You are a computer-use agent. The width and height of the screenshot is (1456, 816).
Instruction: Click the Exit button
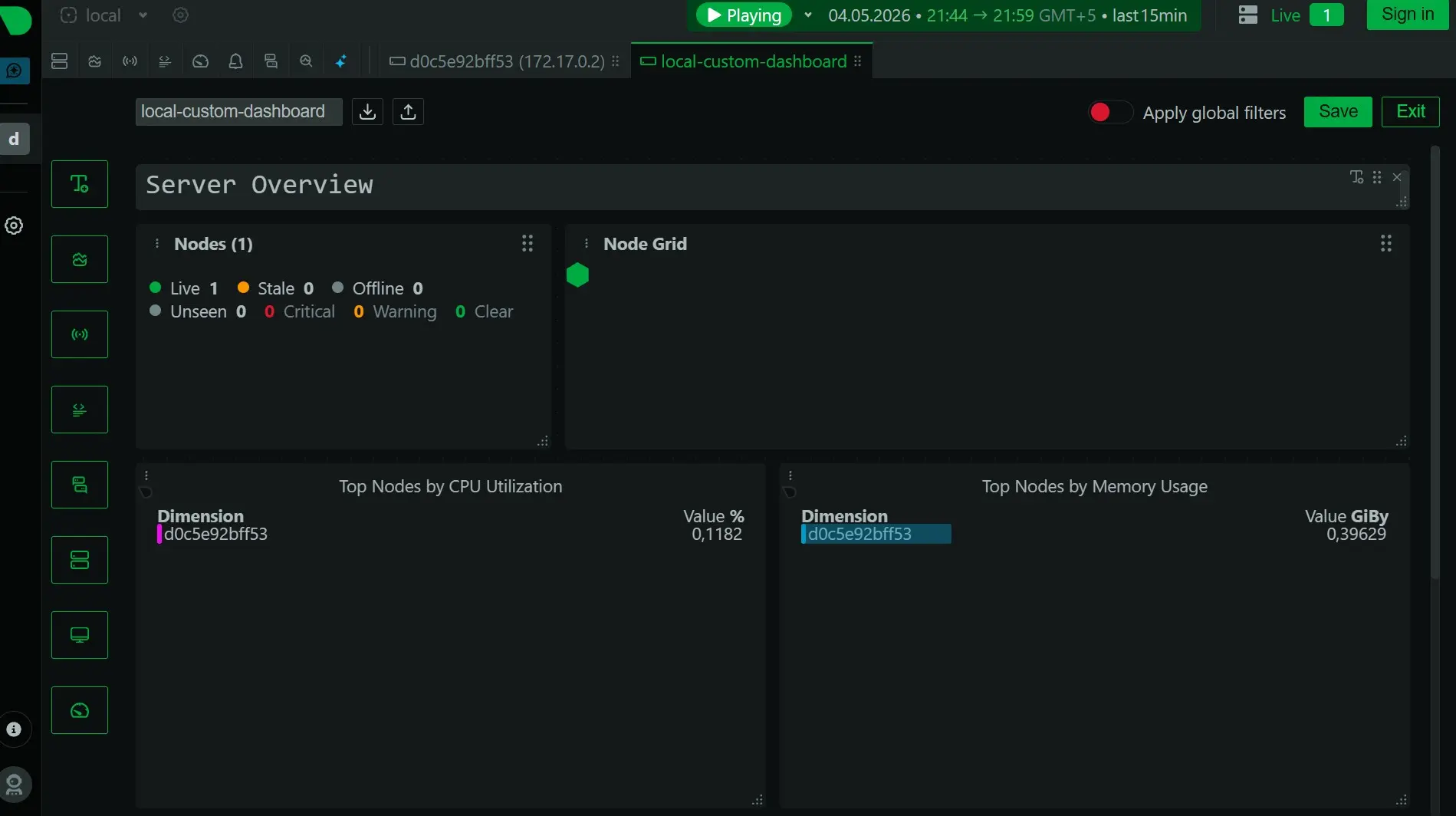click(1411, 112)
